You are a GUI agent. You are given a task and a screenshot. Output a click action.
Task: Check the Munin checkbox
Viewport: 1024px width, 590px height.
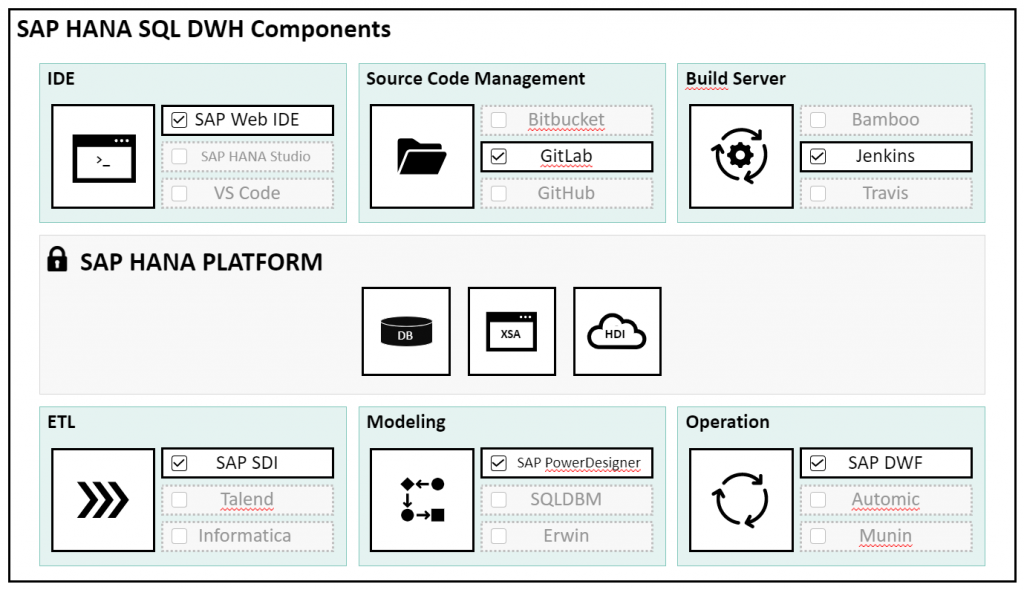click(x=818, y=536)
